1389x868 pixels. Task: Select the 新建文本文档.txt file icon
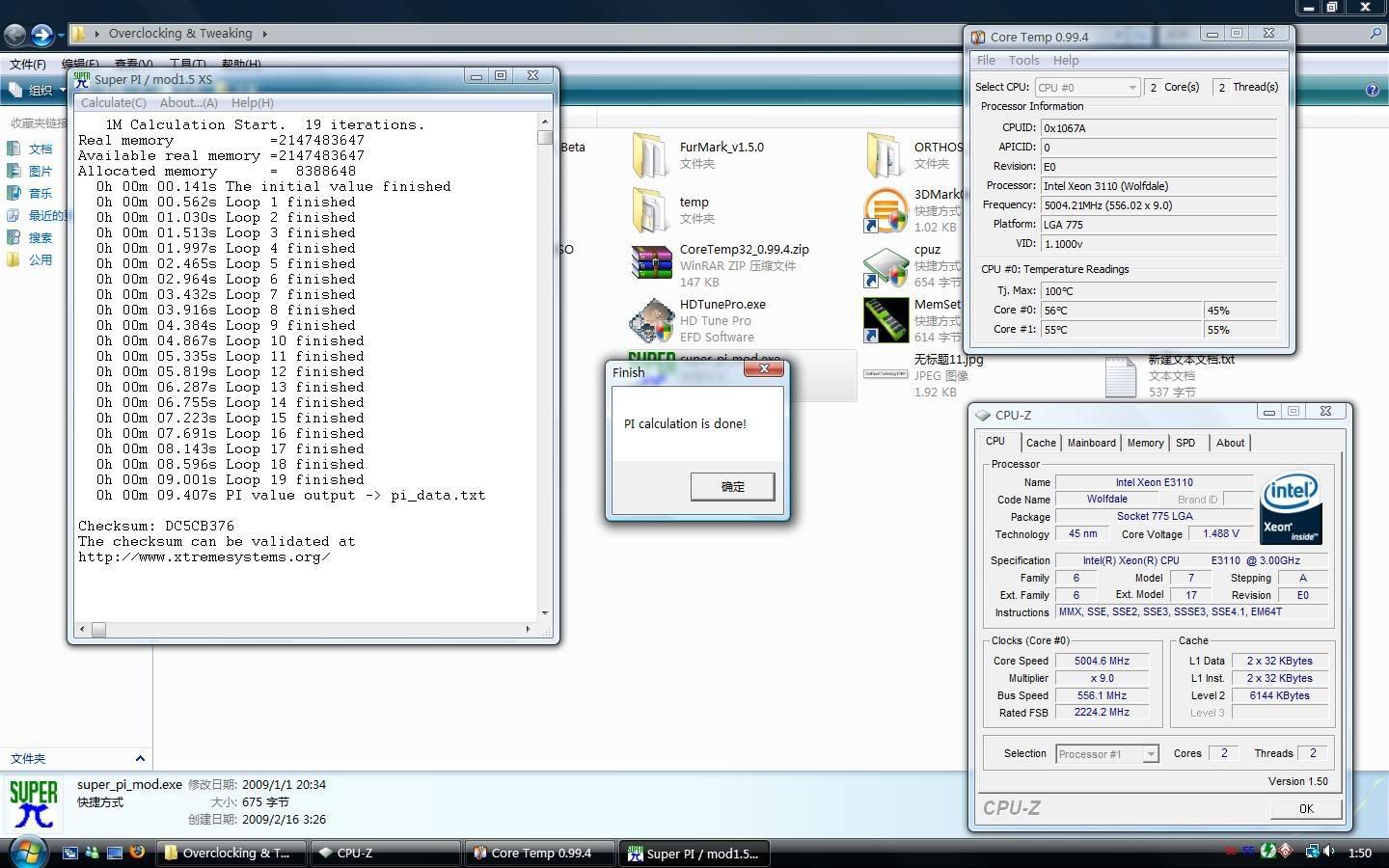pos(1120,376)
